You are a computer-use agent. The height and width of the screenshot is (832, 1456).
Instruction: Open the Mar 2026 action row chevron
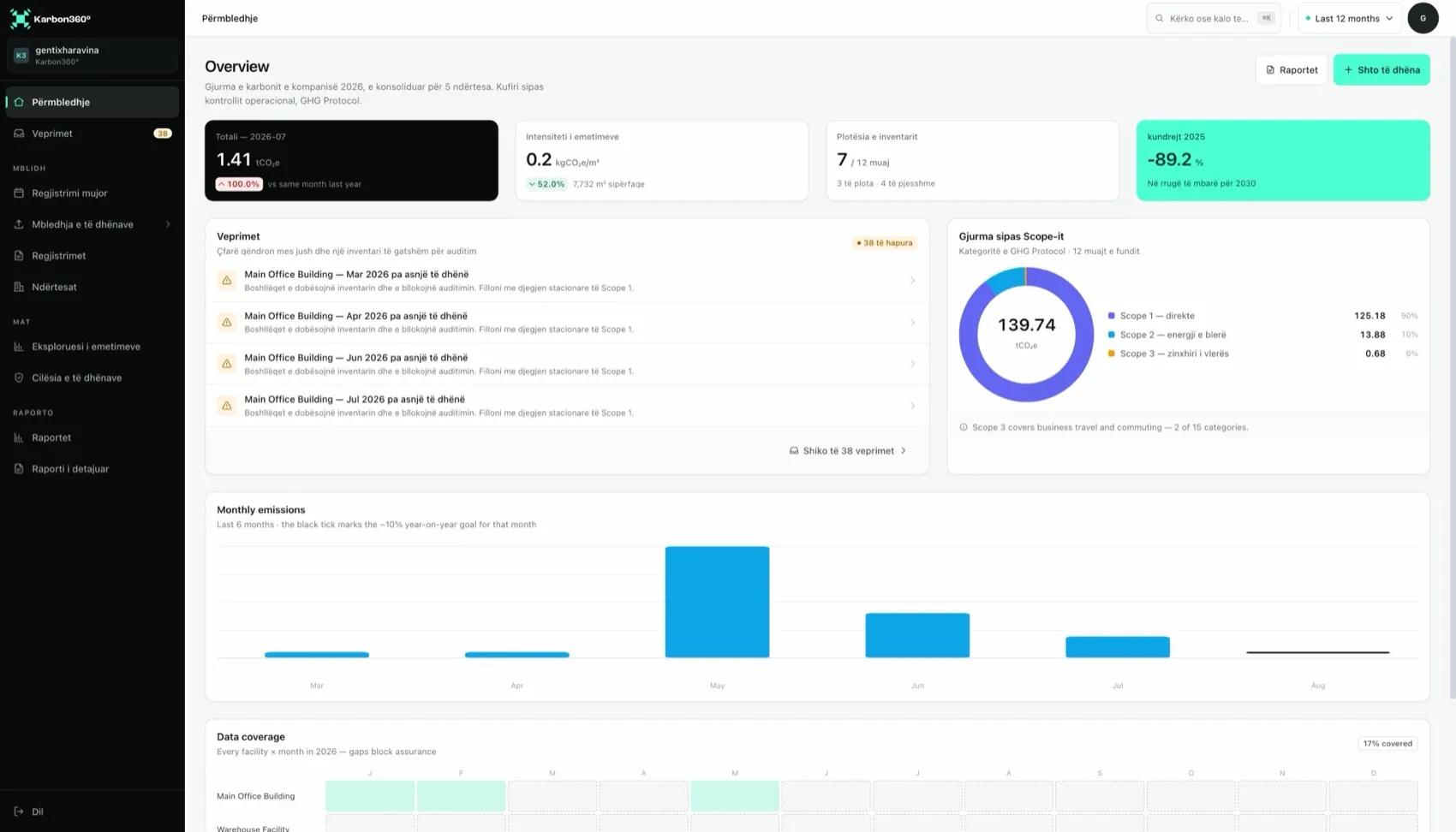tap(912, 281)
